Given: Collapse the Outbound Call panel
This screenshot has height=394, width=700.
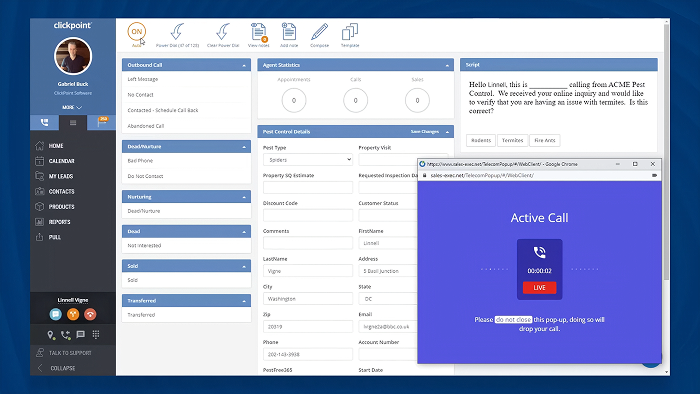Looking at the screenshot, I should [x=244, y=66].
